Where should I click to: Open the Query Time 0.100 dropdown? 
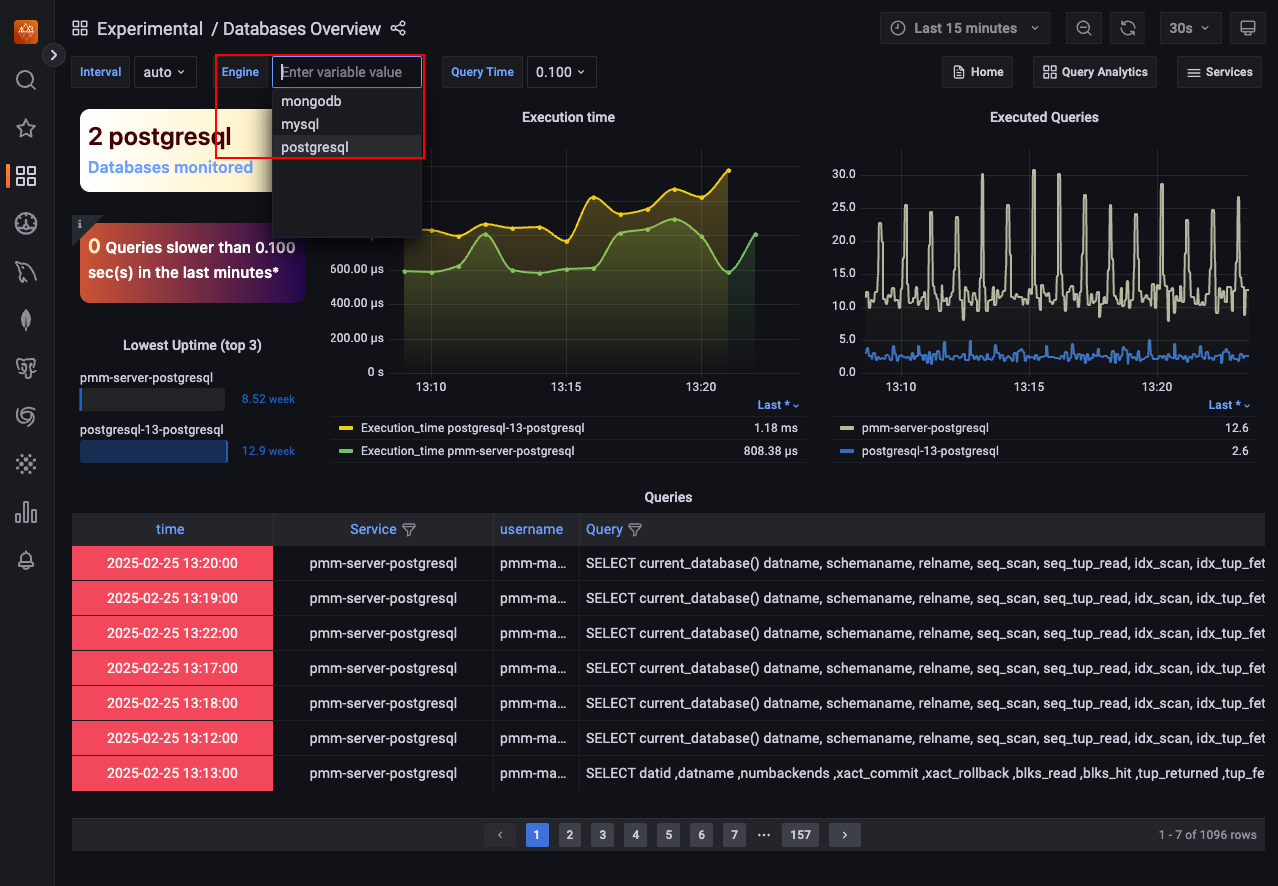[561, 72]
